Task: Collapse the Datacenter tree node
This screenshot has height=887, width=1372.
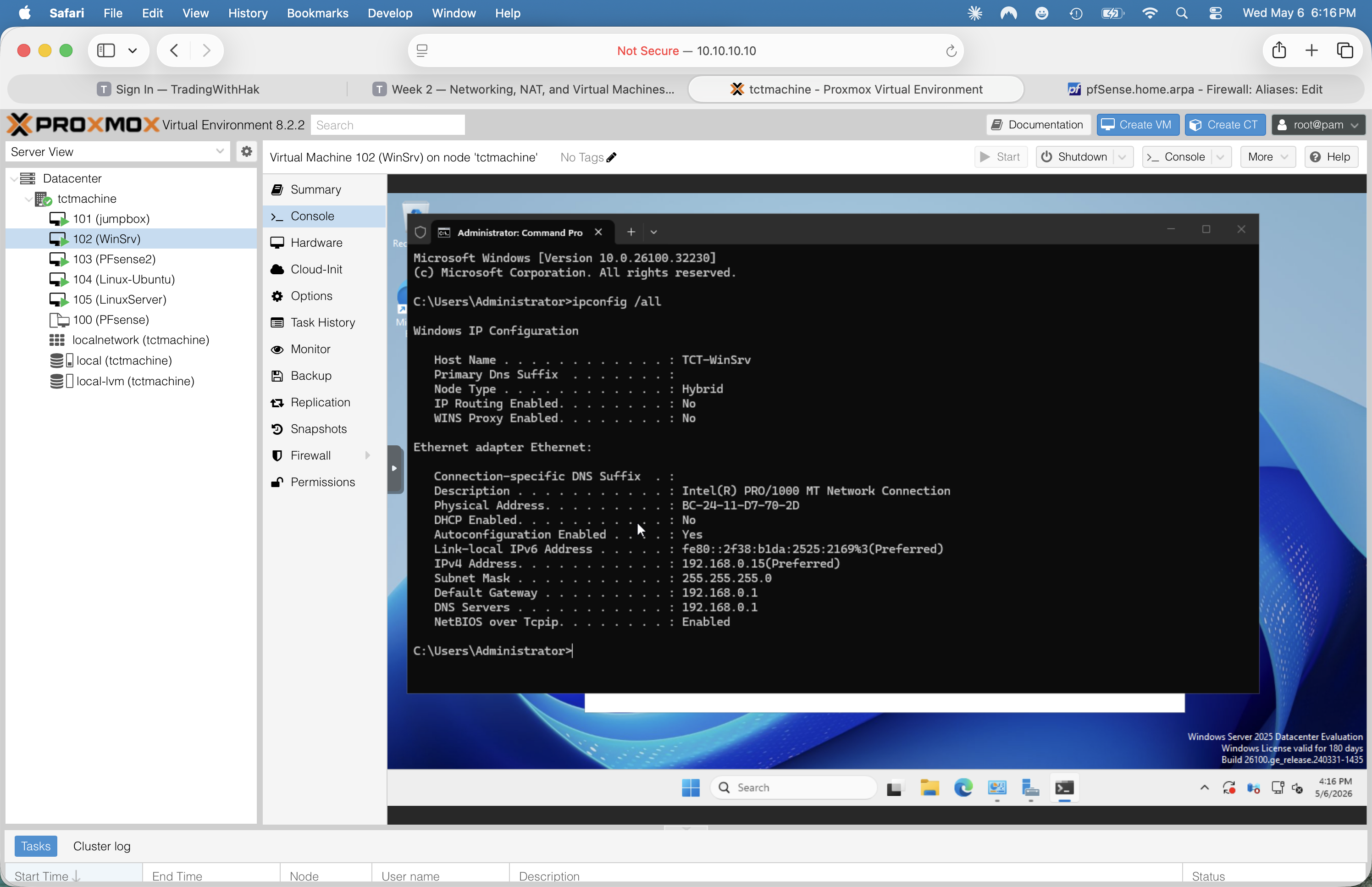Action: coord(13,178)
